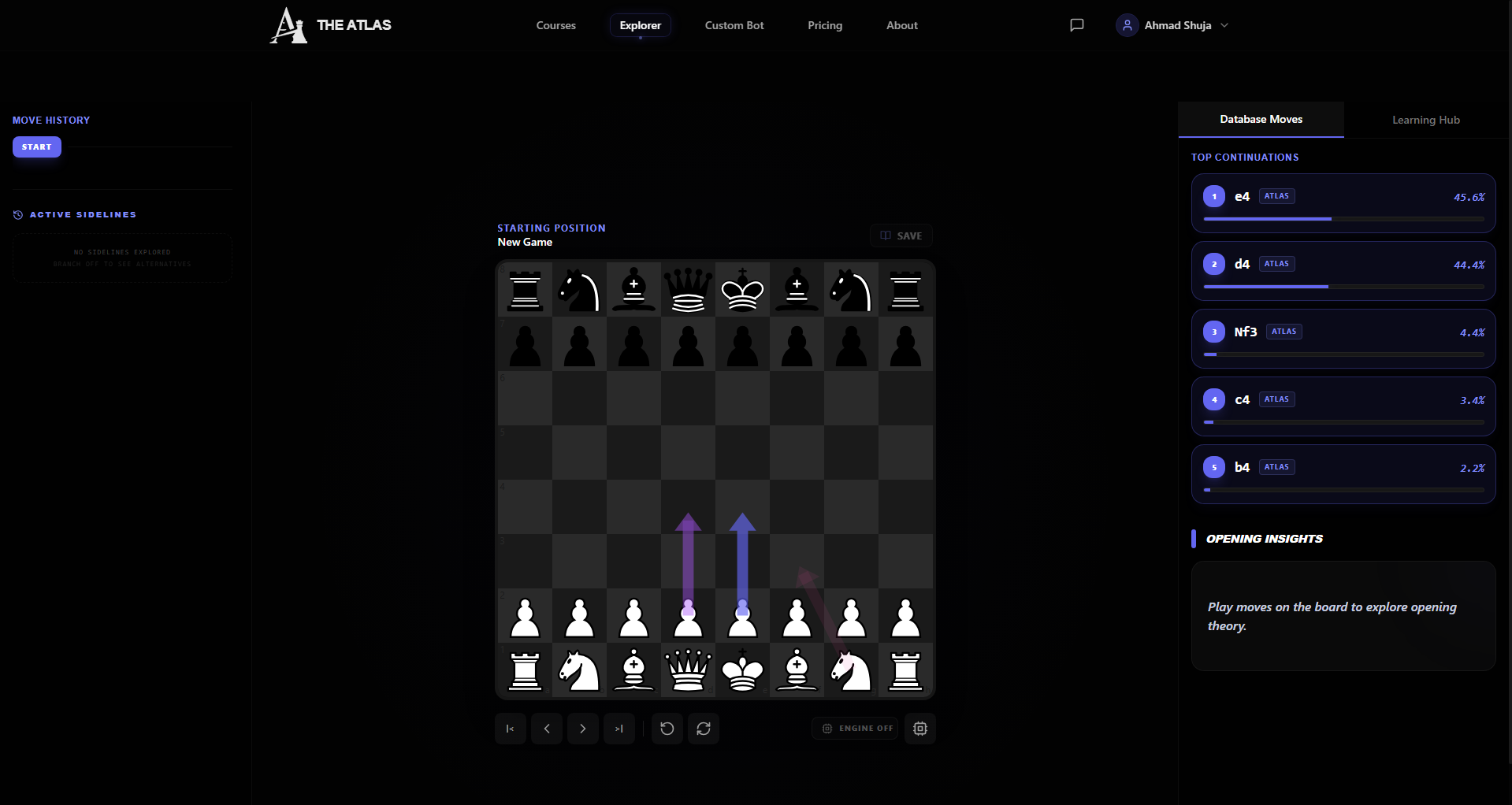Image resolution: width=1512 pixels, height=805 pixels.
Task: Open the Custom Bot menu item
Action: click(x=734, y=25)
